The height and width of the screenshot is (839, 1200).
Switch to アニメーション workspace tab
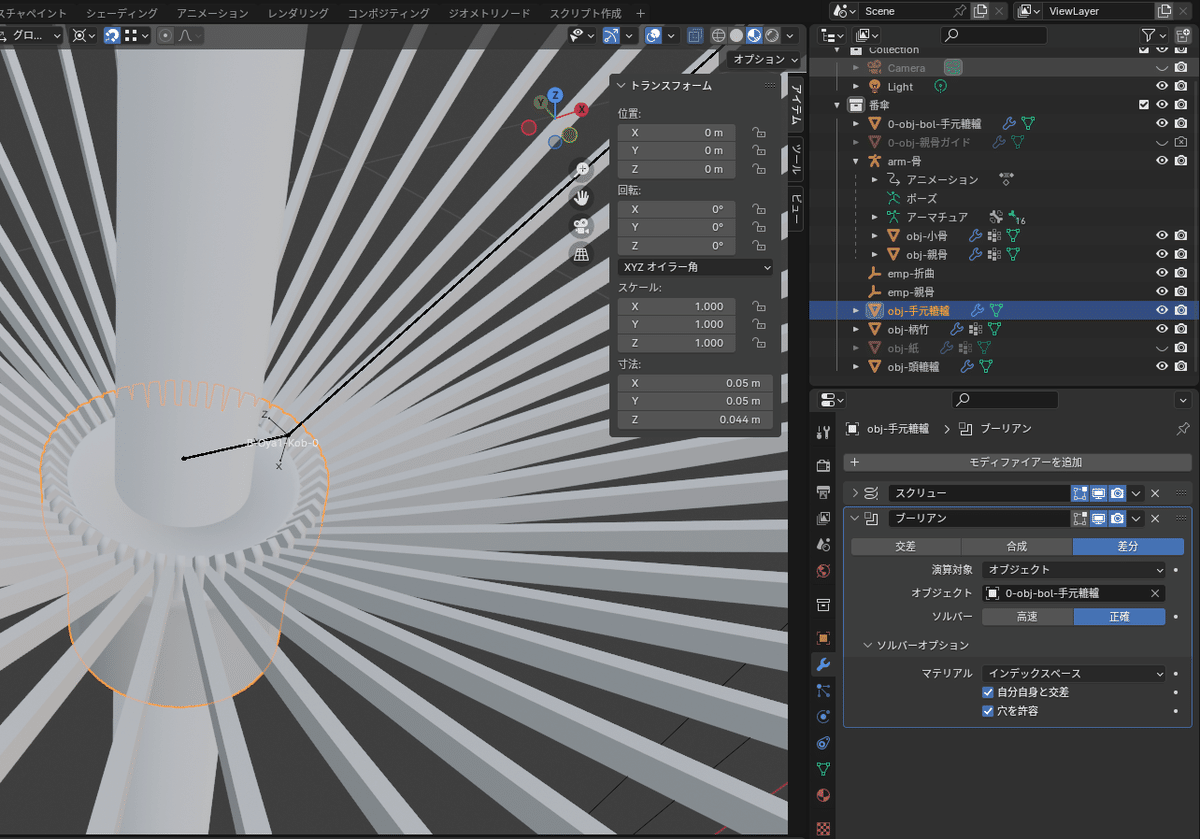(212, 13)
